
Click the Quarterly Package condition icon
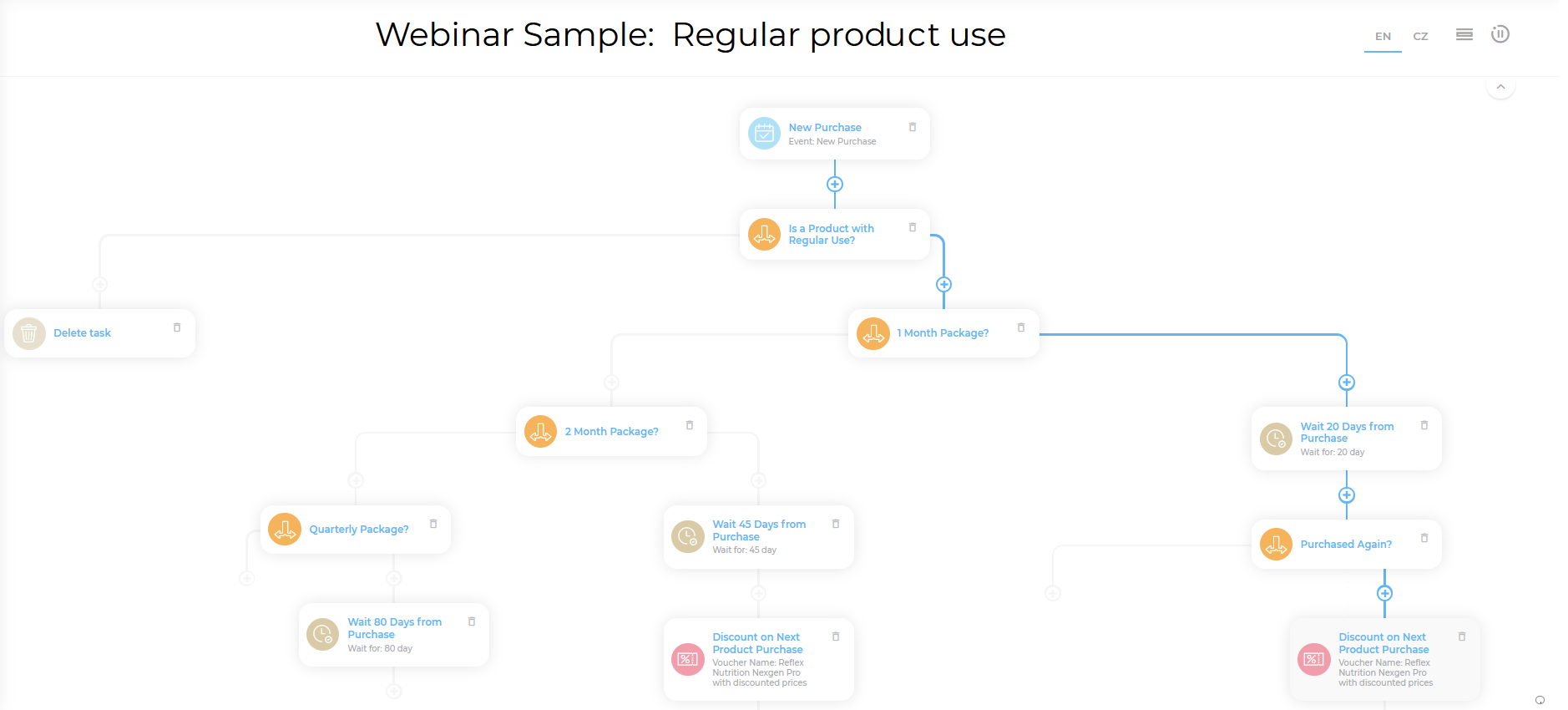[x=285, y=530]
